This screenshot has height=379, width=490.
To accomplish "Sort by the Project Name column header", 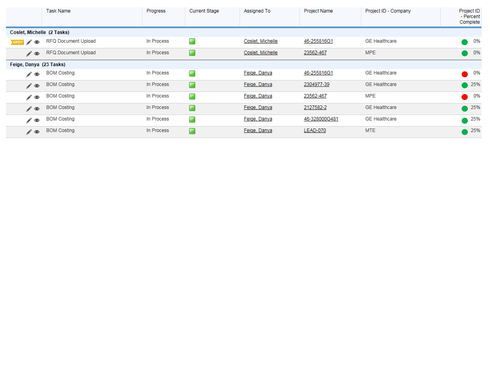I will coord(318,11).
